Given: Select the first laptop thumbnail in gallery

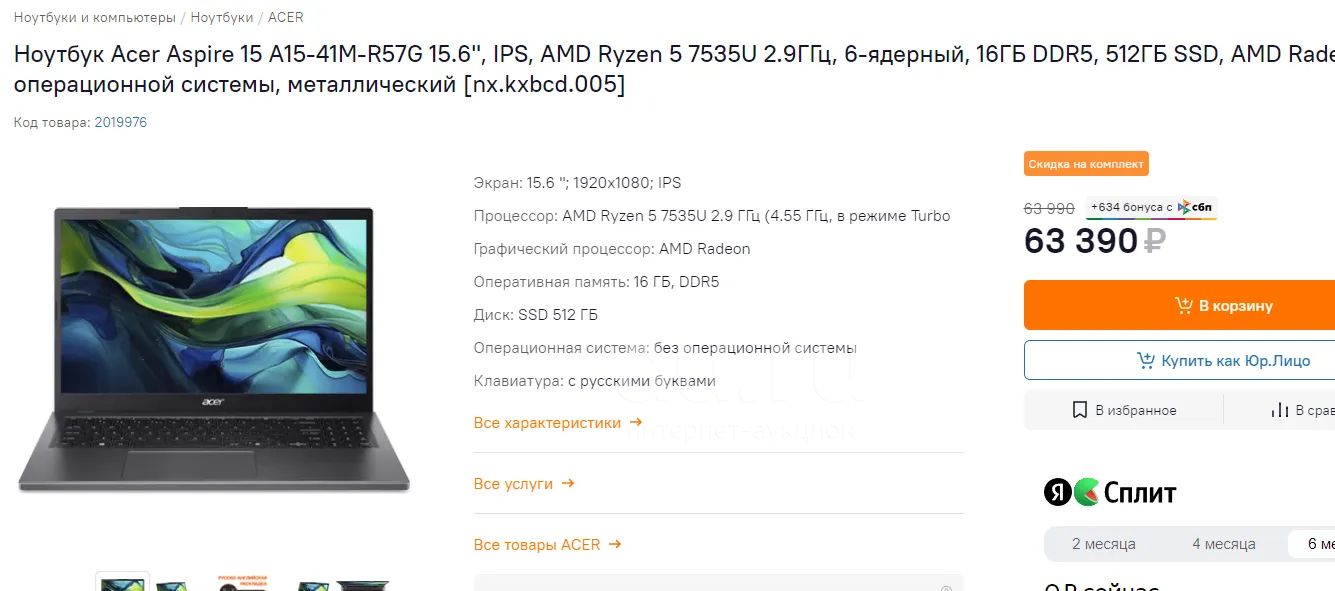Looking at the screenshot, I should tap(122, 582).
